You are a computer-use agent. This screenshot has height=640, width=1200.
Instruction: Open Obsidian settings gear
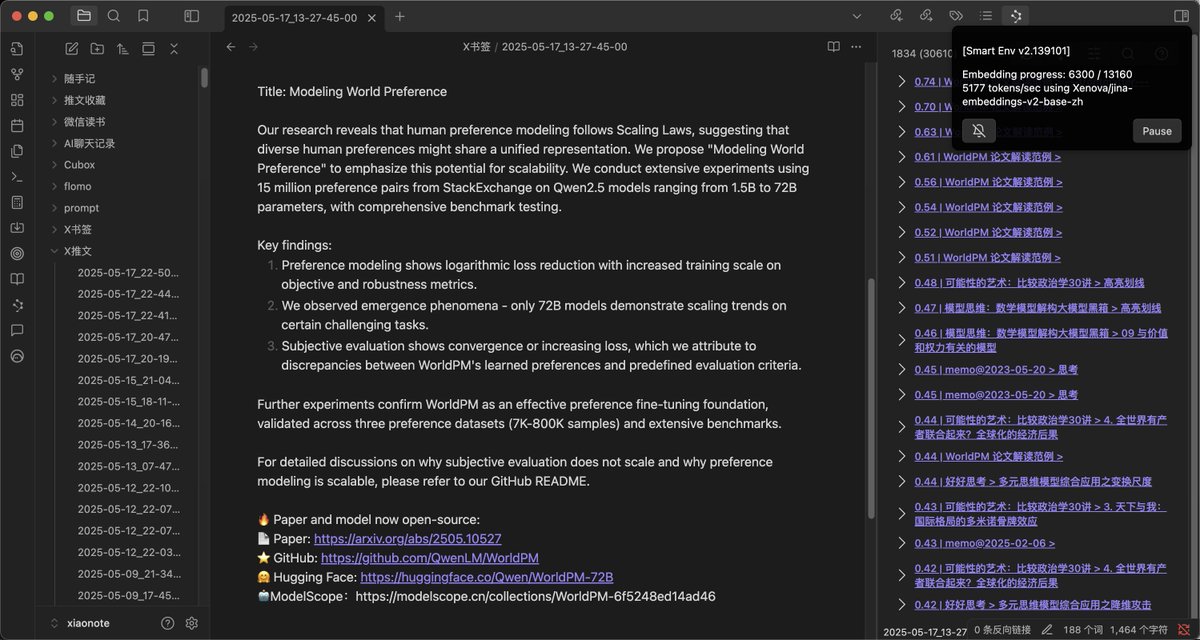[192, 623]
